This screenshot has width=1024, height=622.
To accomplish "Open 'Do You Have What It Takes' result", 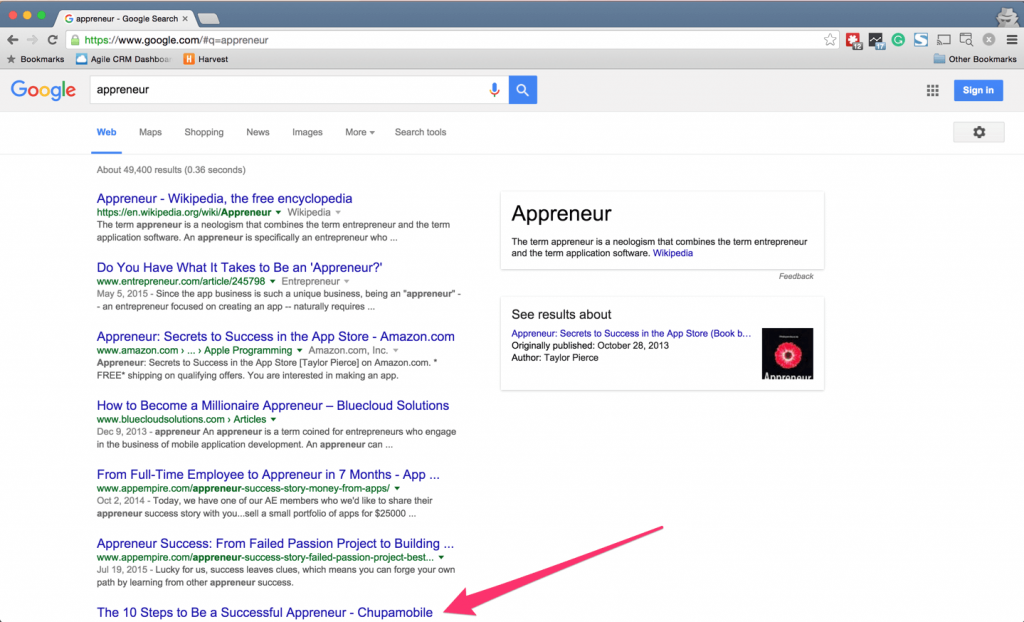I will [240, 267].
